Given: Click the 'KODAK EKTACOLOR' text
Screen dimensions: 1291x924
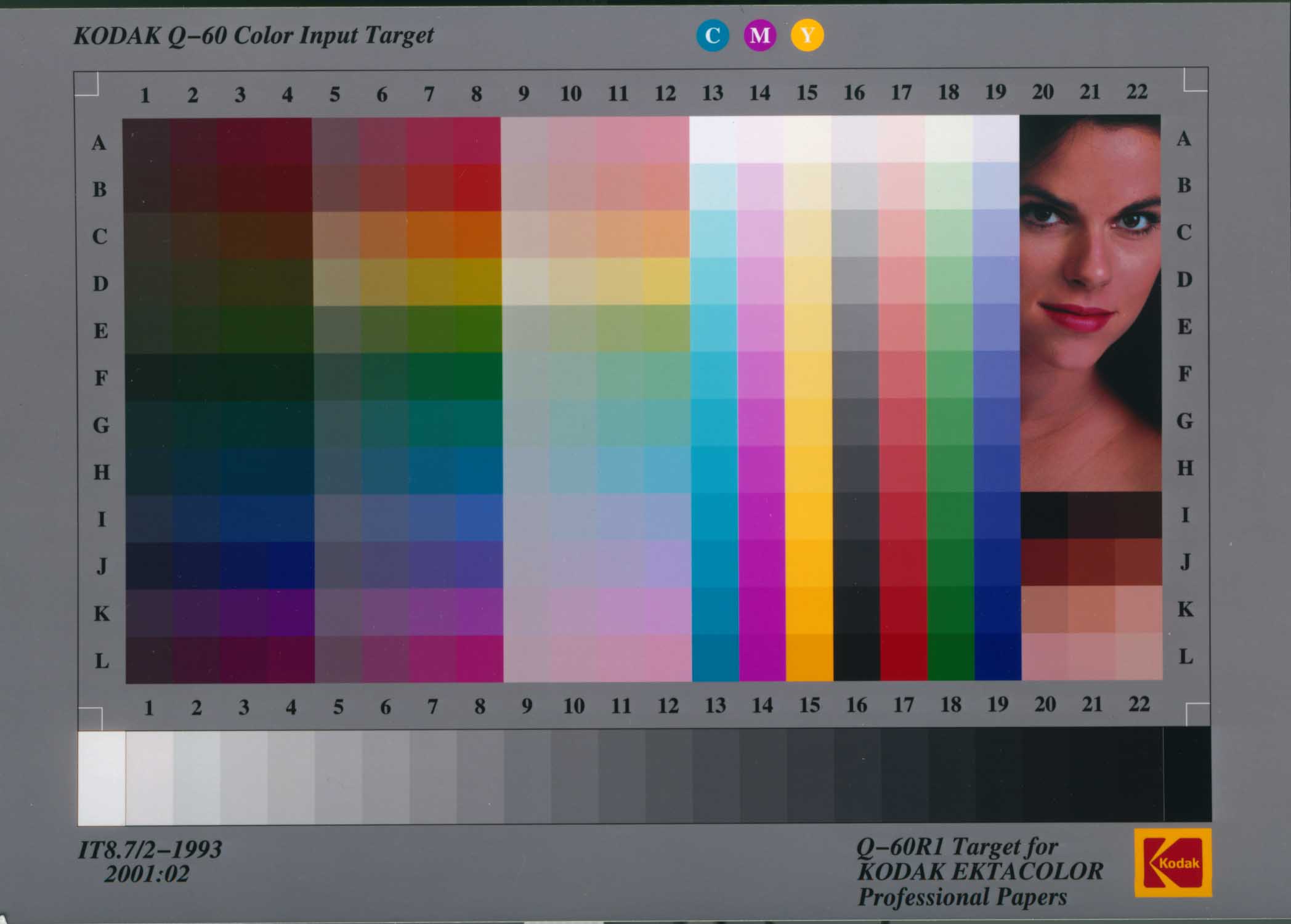Looking at the screenshot, I should click(x=980, y=872).
